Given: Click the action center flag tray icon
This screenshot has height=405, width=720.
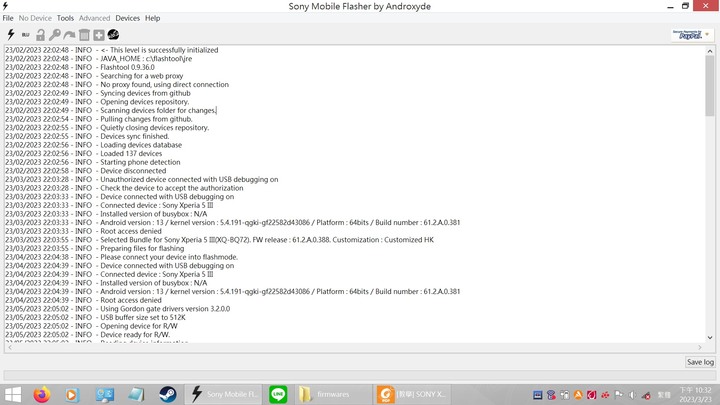Looking at the screenshot, I should 619,395.
